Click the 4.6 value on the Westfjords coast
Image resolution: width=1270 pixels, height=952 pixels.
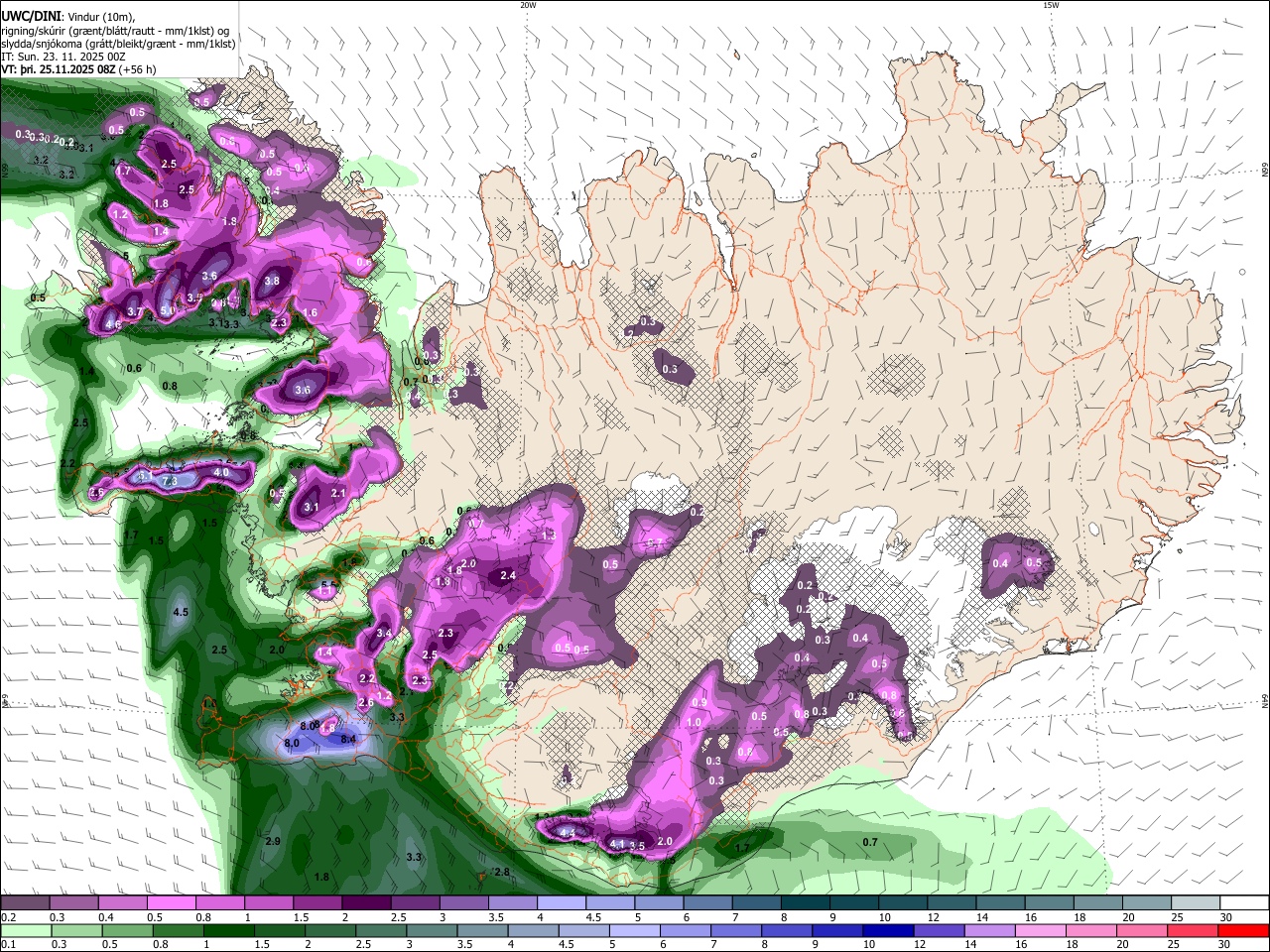click(x=113, y=324)
